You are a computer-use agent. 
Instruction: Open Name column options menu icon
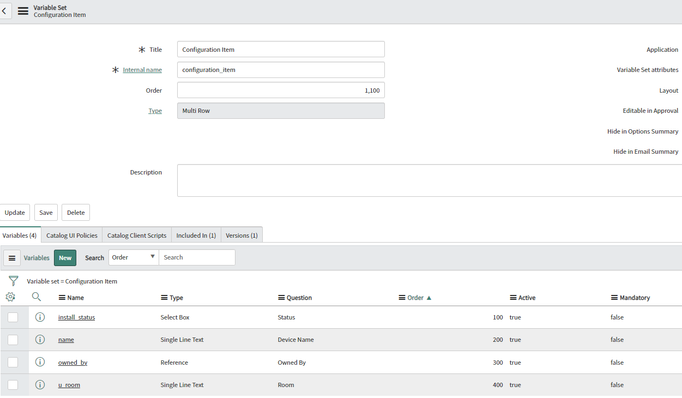pos(62,298)
